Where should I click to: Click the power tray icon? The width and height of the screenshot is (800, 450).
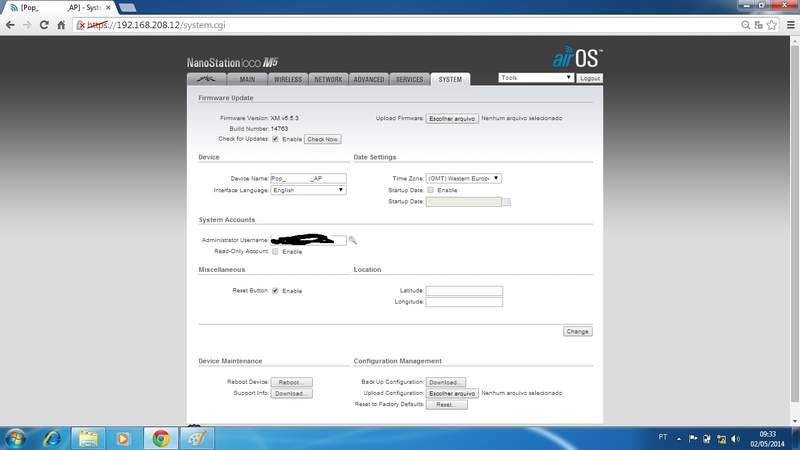tap(707, 439)
